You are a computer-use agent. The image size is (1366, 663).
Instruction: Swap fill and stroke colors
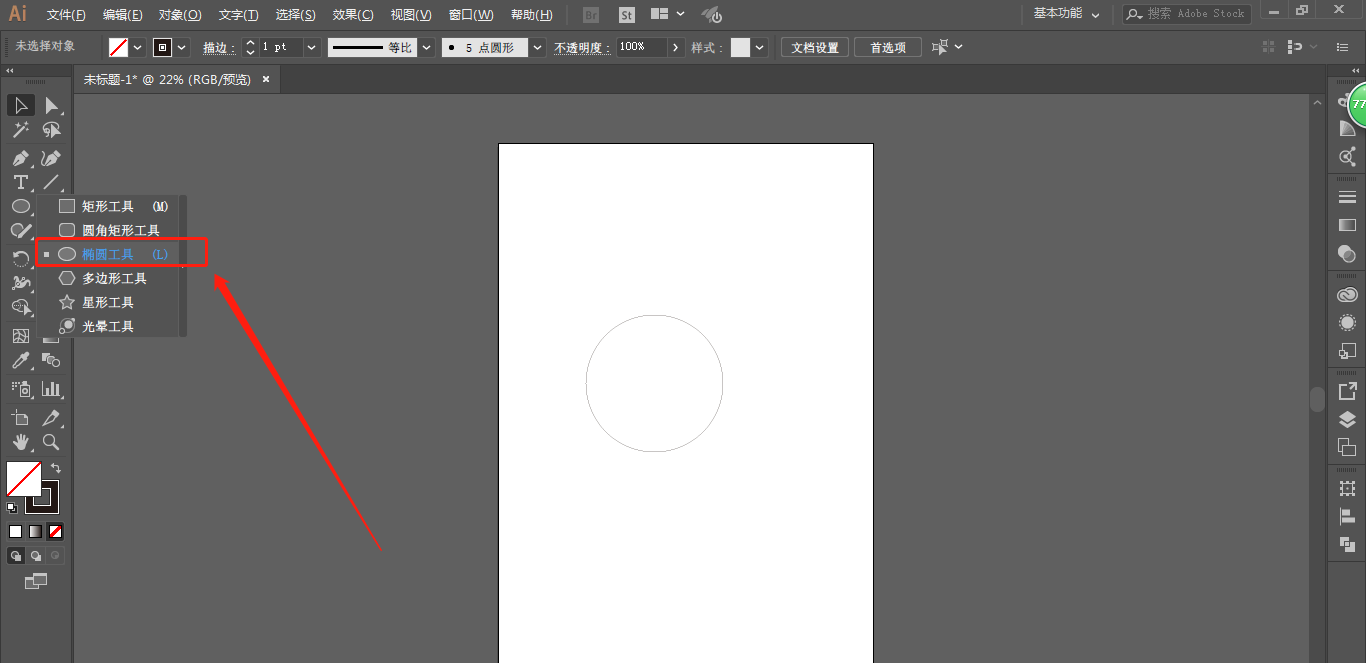pyautogui.click(x=57, y=467)
